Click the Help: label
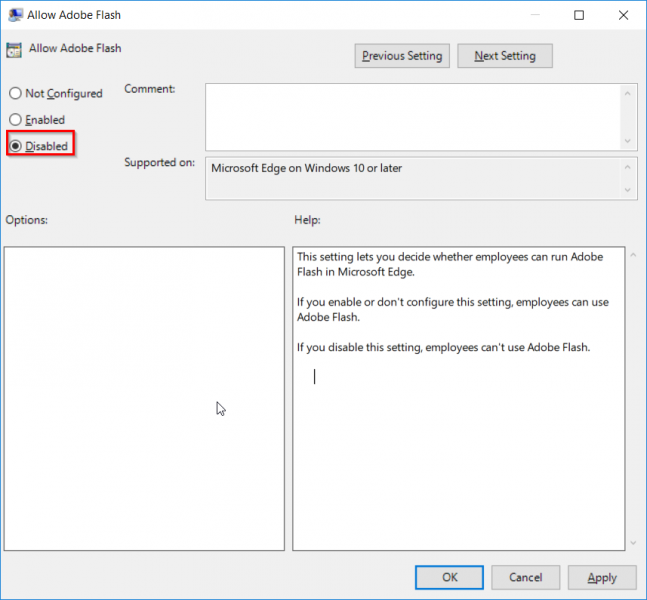647x600 pixels. click(x=307, y=220)
